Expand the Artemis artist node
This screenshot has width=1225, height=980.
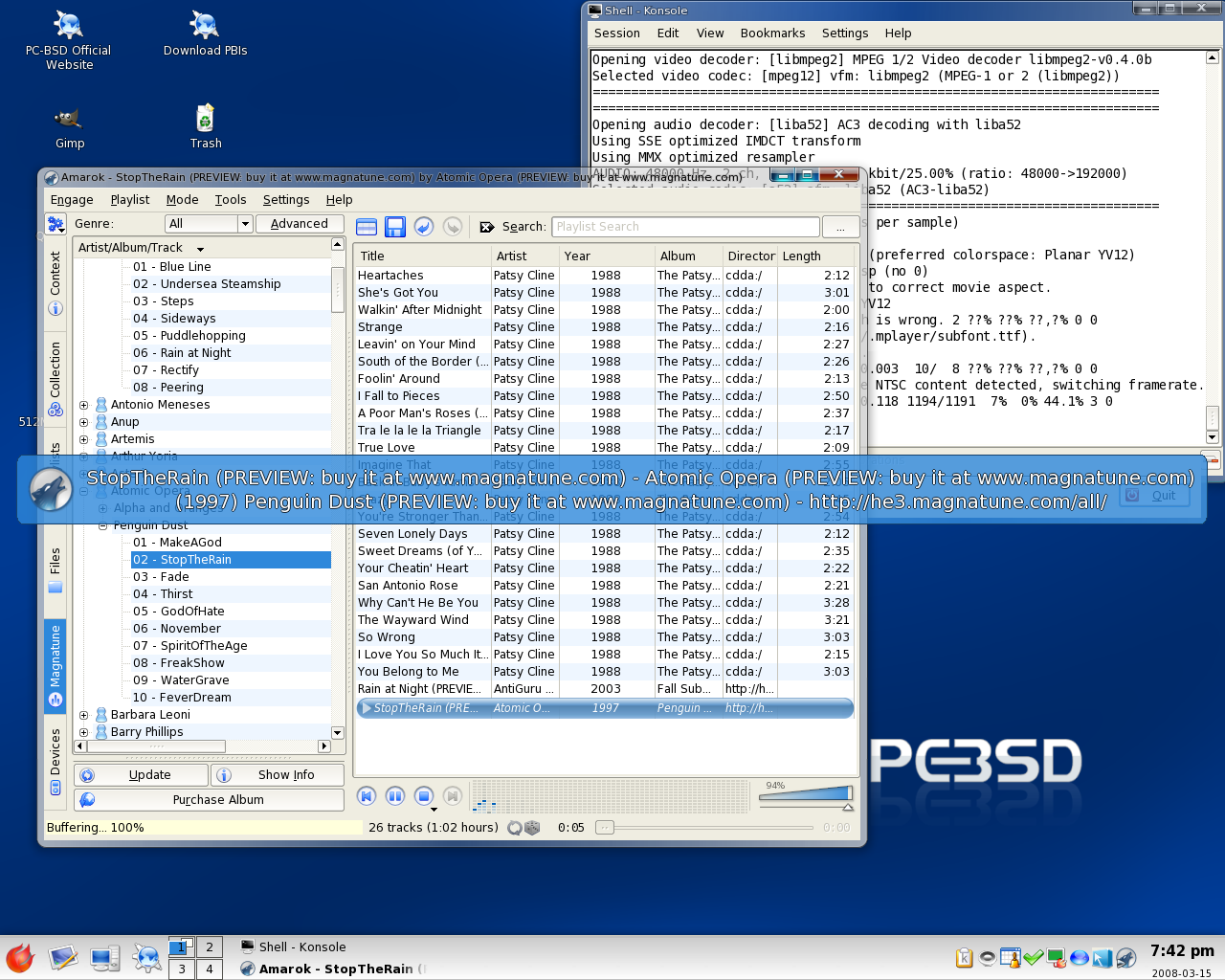[x=84, y=439]
